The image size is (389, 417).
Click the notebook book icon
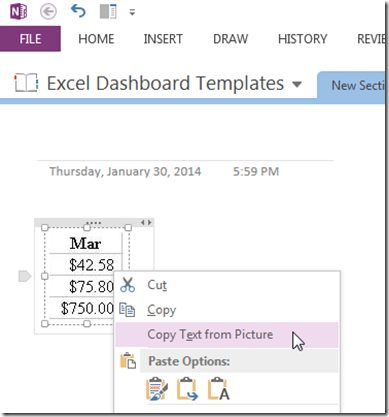26,83
